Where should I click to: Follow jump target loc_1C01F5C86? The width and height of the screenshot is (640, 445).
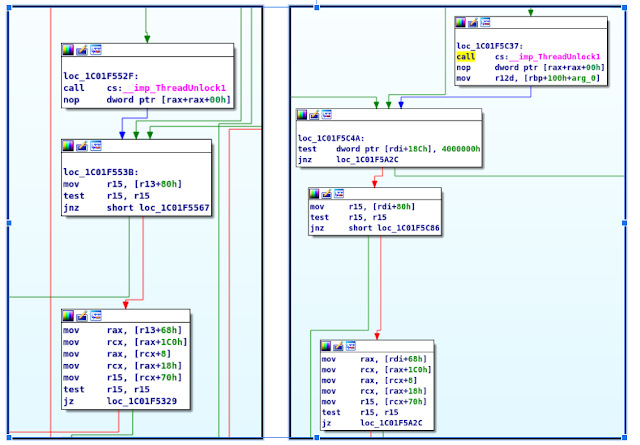click(409, 228)
